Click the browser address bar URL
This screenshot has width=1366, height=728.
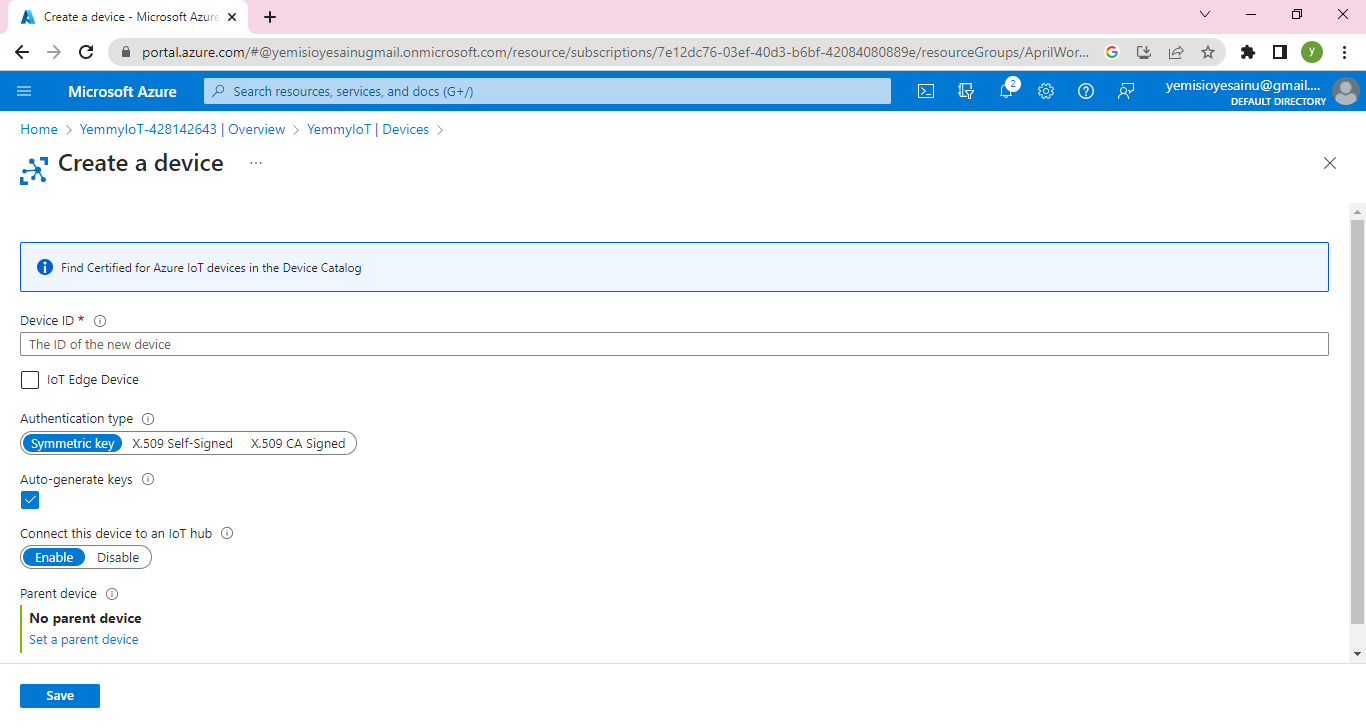(616, 52)
